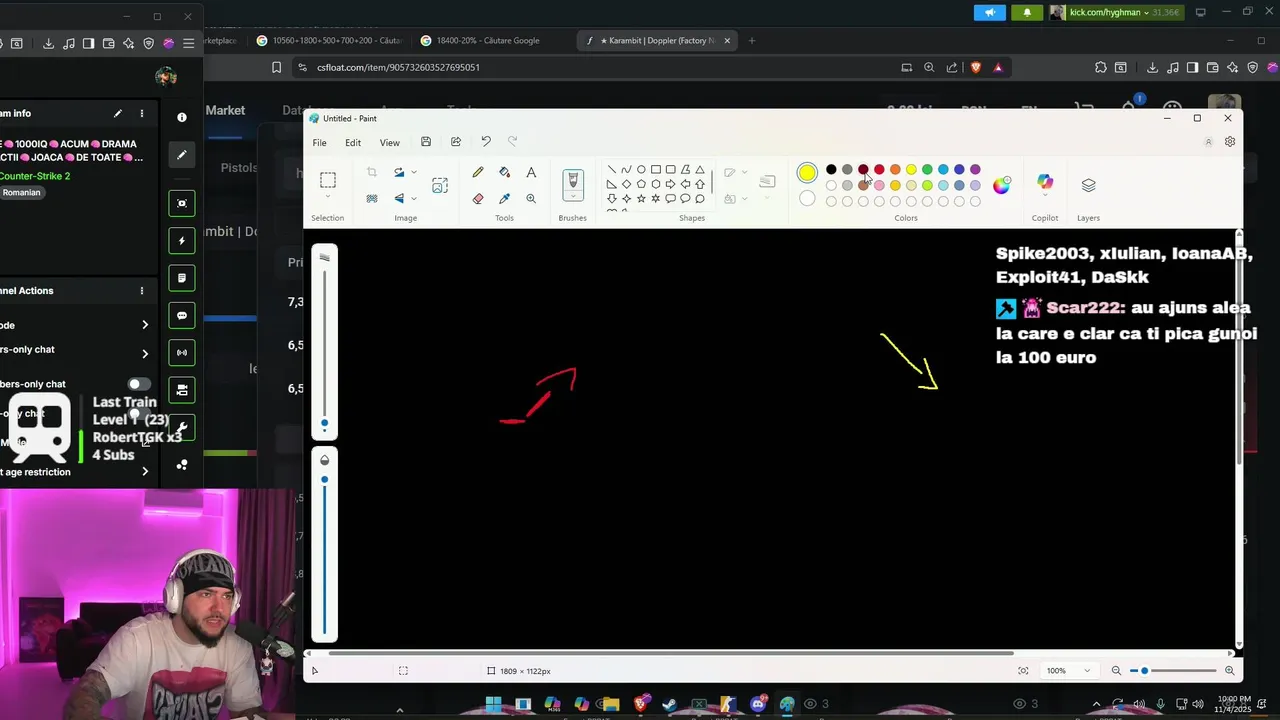Screen dimensions: 1280x720
Task: Click the Save icon in Paint
Action: pyautogui.click(x=426, y=142)
